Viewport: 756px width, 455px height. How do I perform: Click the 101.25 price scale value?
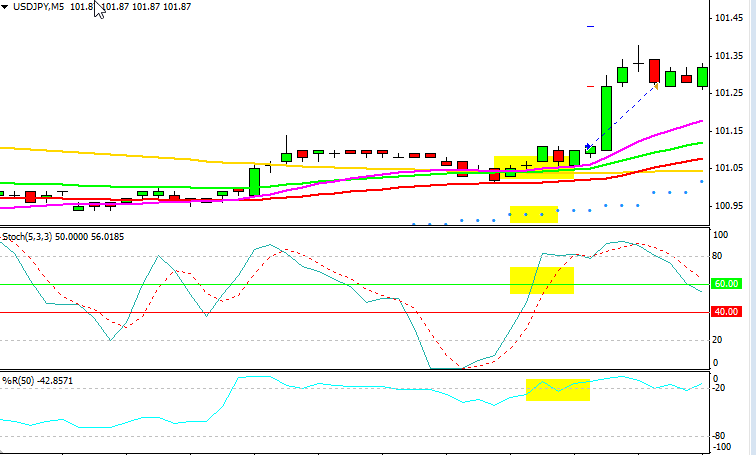(729, 93)
